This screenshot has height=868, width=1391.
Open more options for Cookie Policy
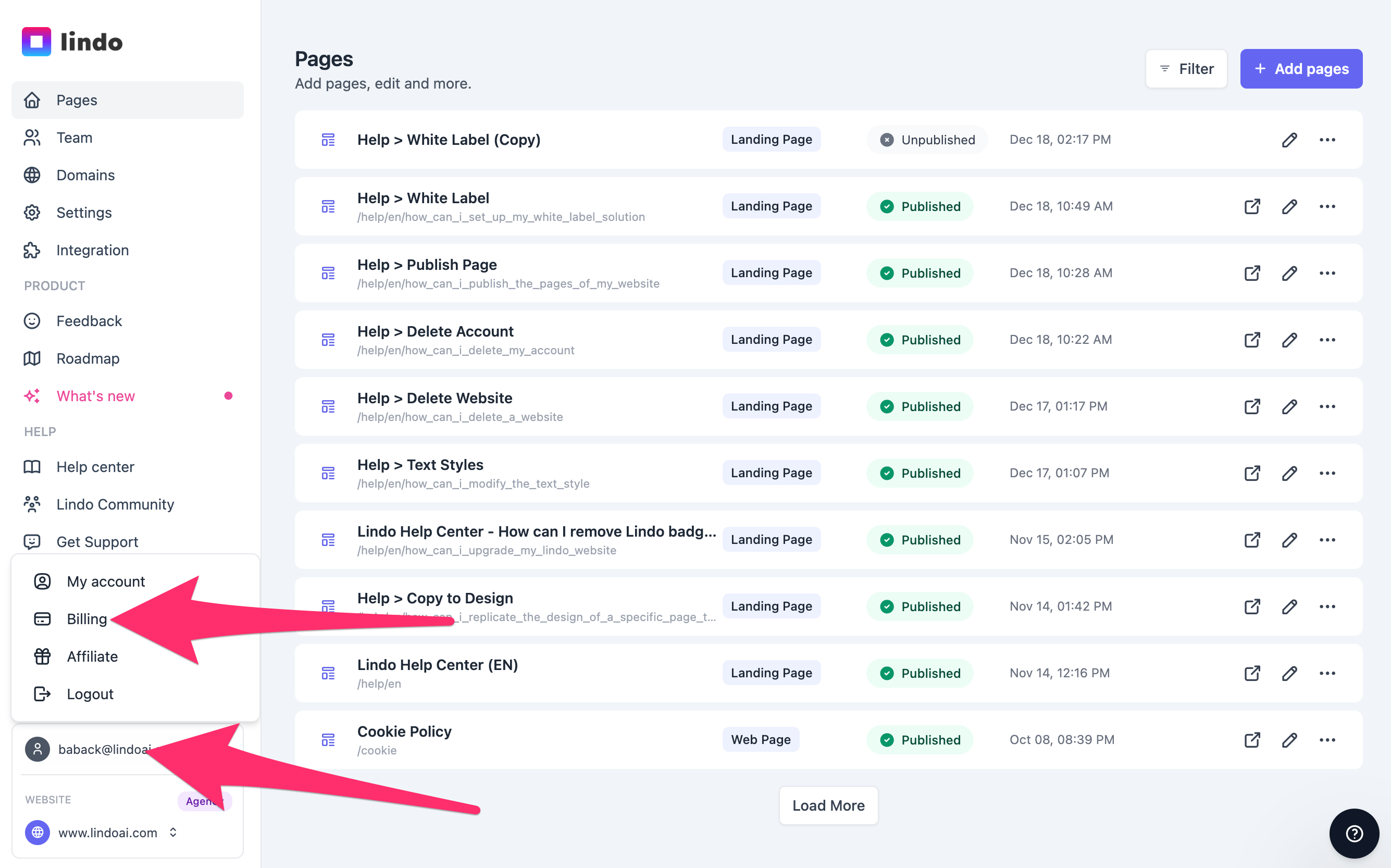1327,739
